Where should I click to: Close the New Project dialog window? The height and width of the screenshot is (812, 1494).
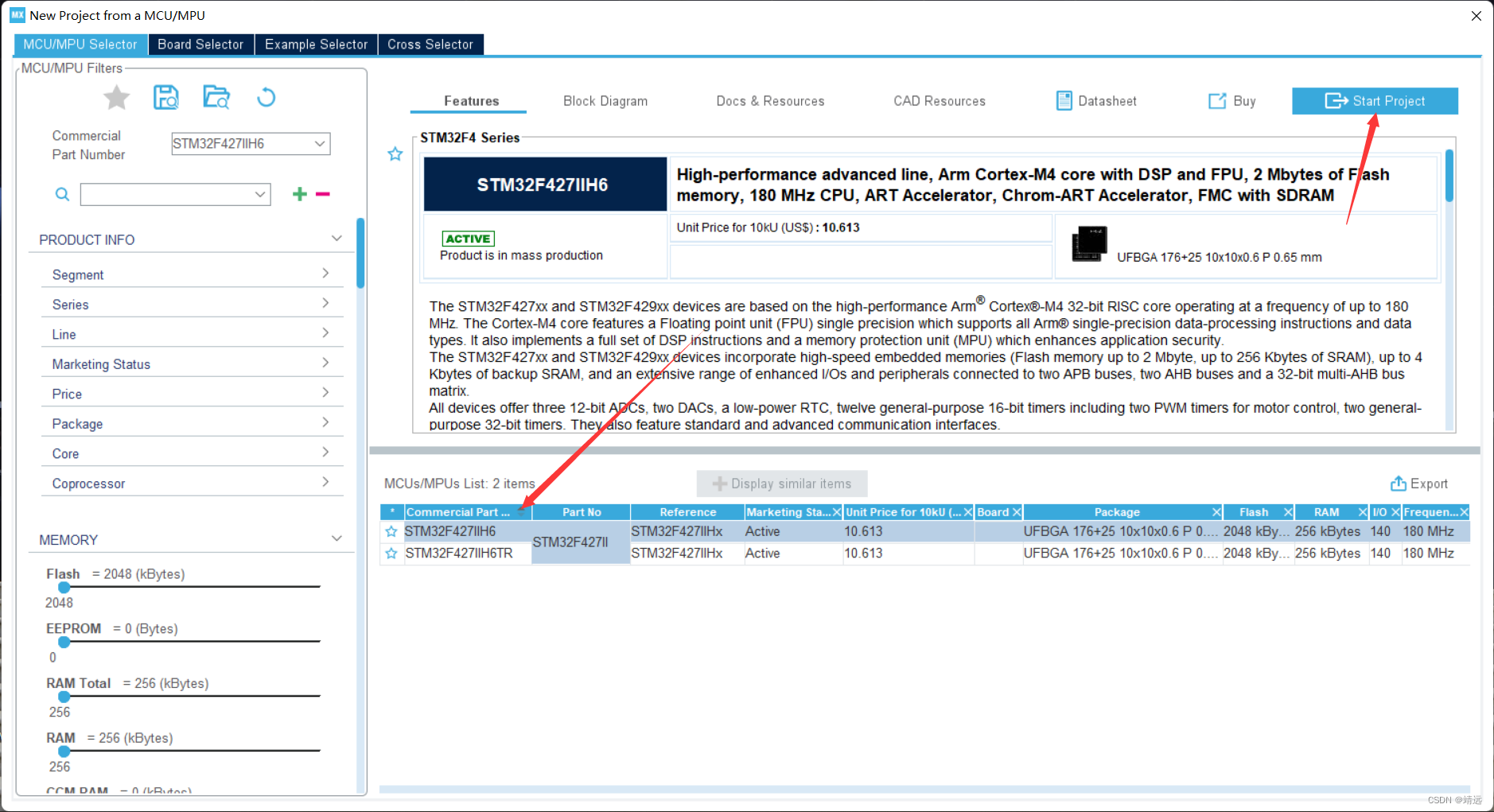click(1476, 16)
